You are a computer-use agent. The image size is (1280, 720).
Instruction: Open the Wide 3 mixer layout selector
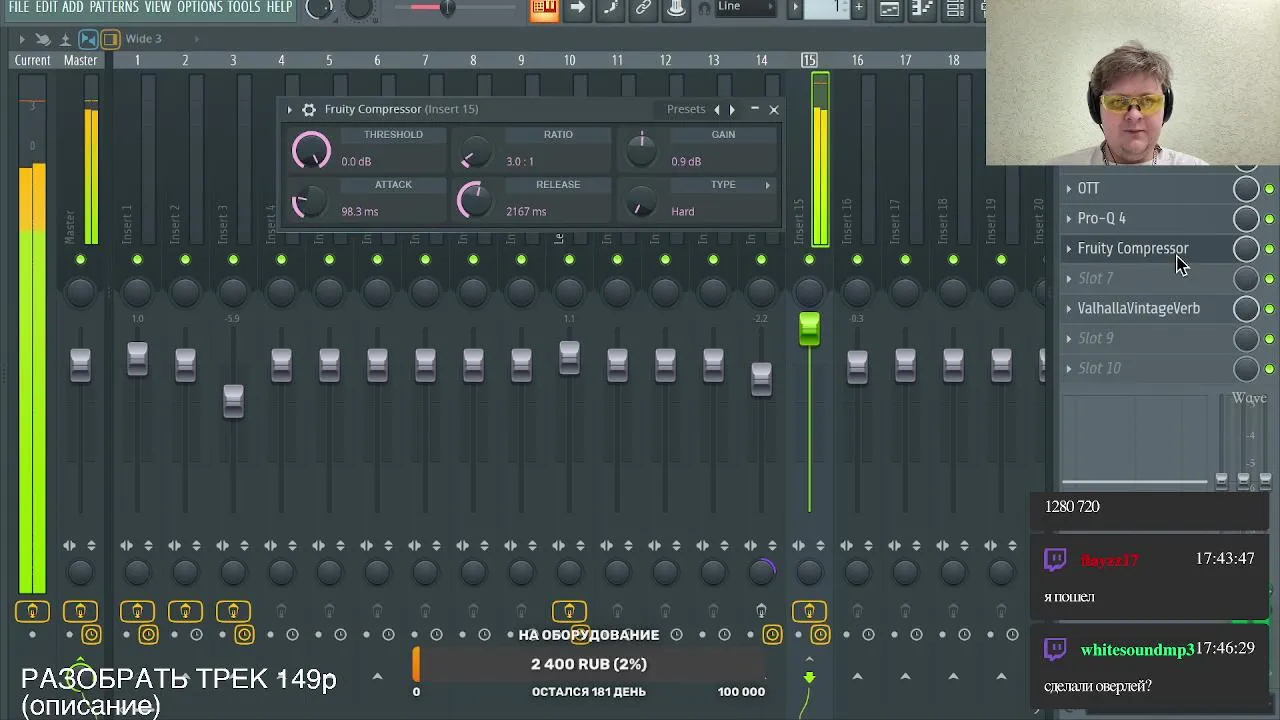coord(143,39)
